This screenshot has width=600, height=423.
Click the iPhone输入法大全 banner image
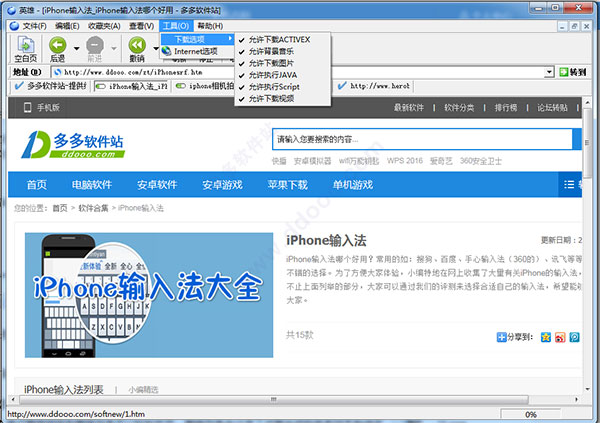pos(149,295)
